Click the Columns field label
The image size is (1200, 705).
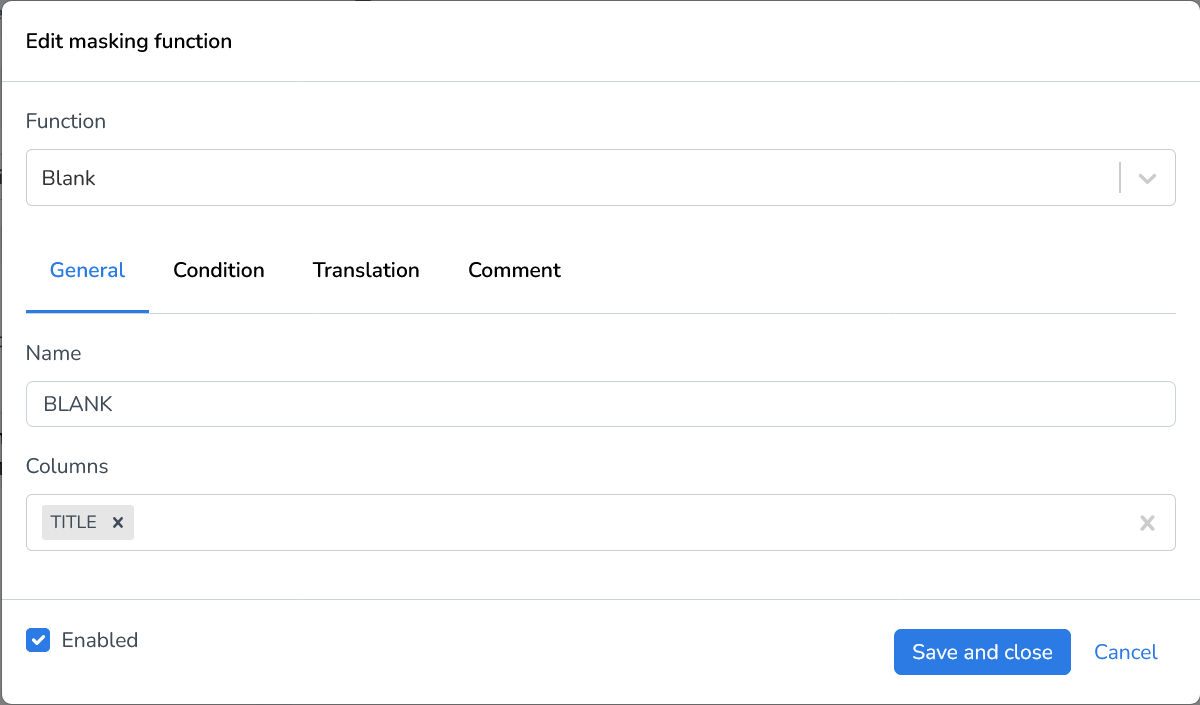(67, 466)
